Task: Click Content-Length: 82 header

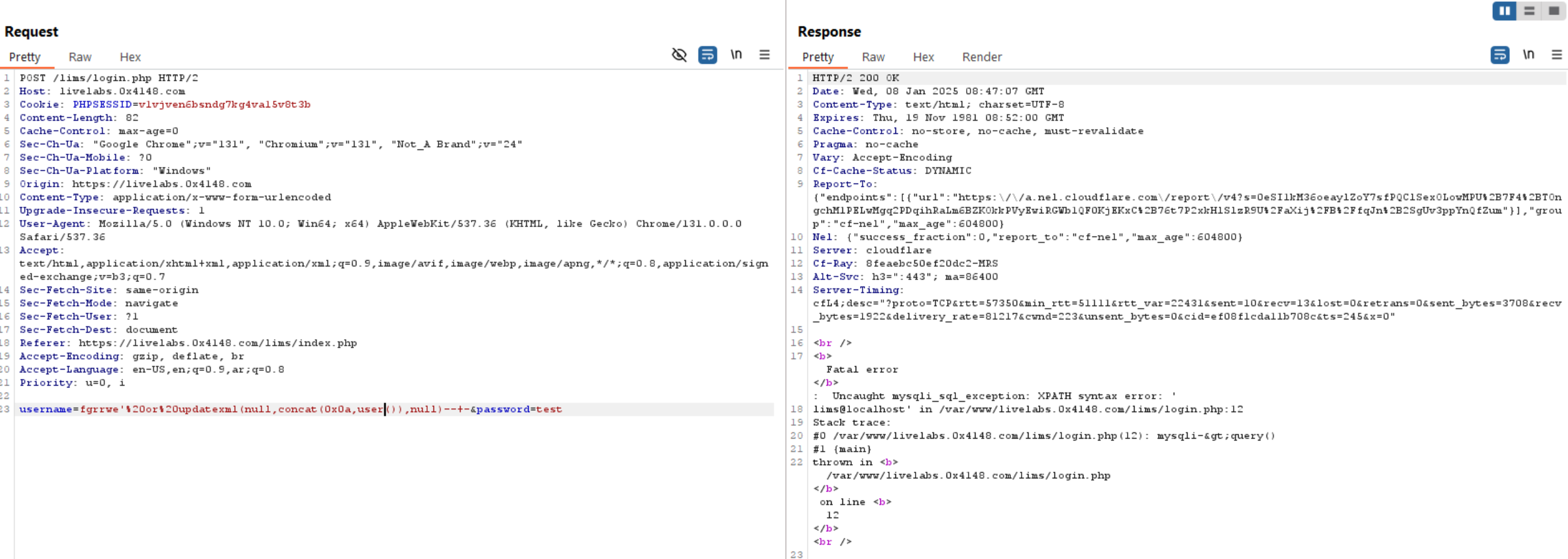Action: coord(79,118)
